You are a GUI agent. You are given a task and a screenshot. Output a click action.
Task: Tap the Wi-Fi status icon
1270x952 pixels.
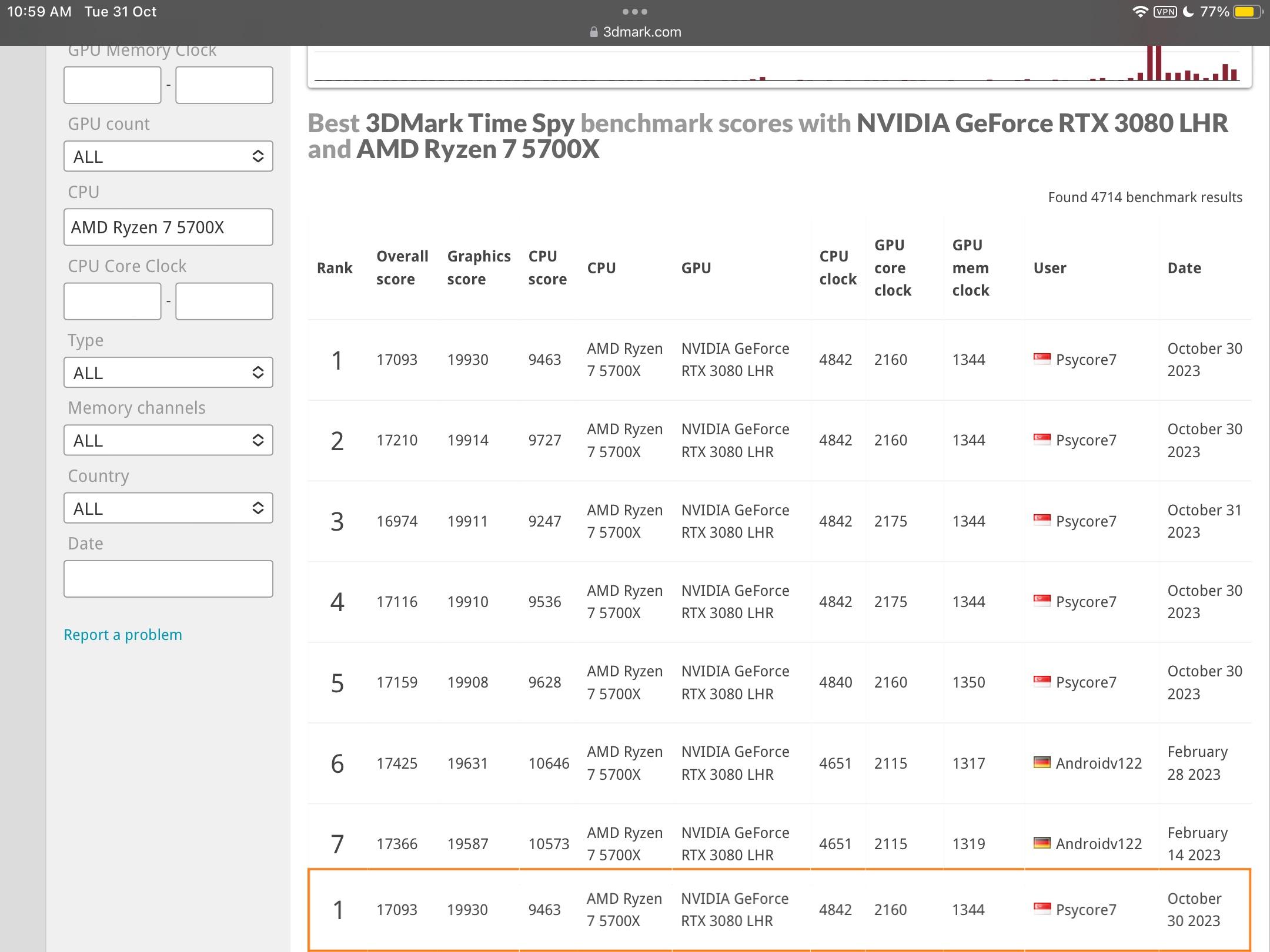click(1140, 12)
